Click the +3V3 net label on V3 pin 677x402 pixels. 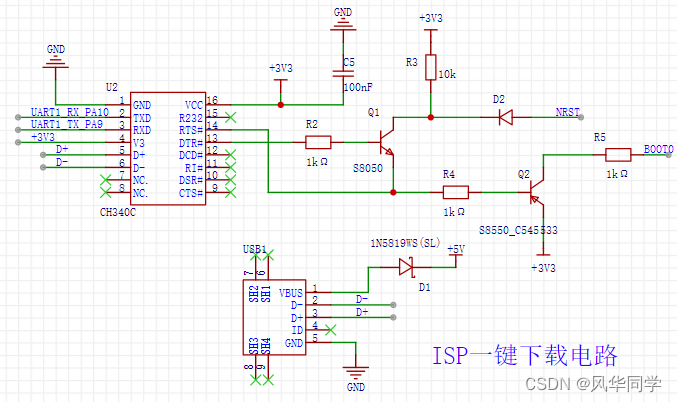(43, 137)
